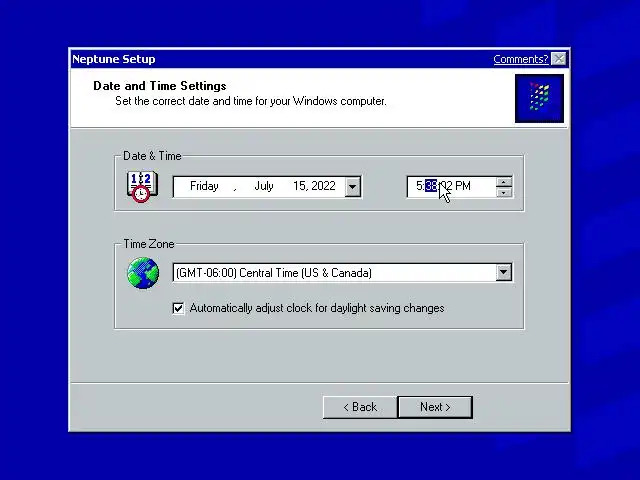Select the PM portion of the time

tap(463, 186)
